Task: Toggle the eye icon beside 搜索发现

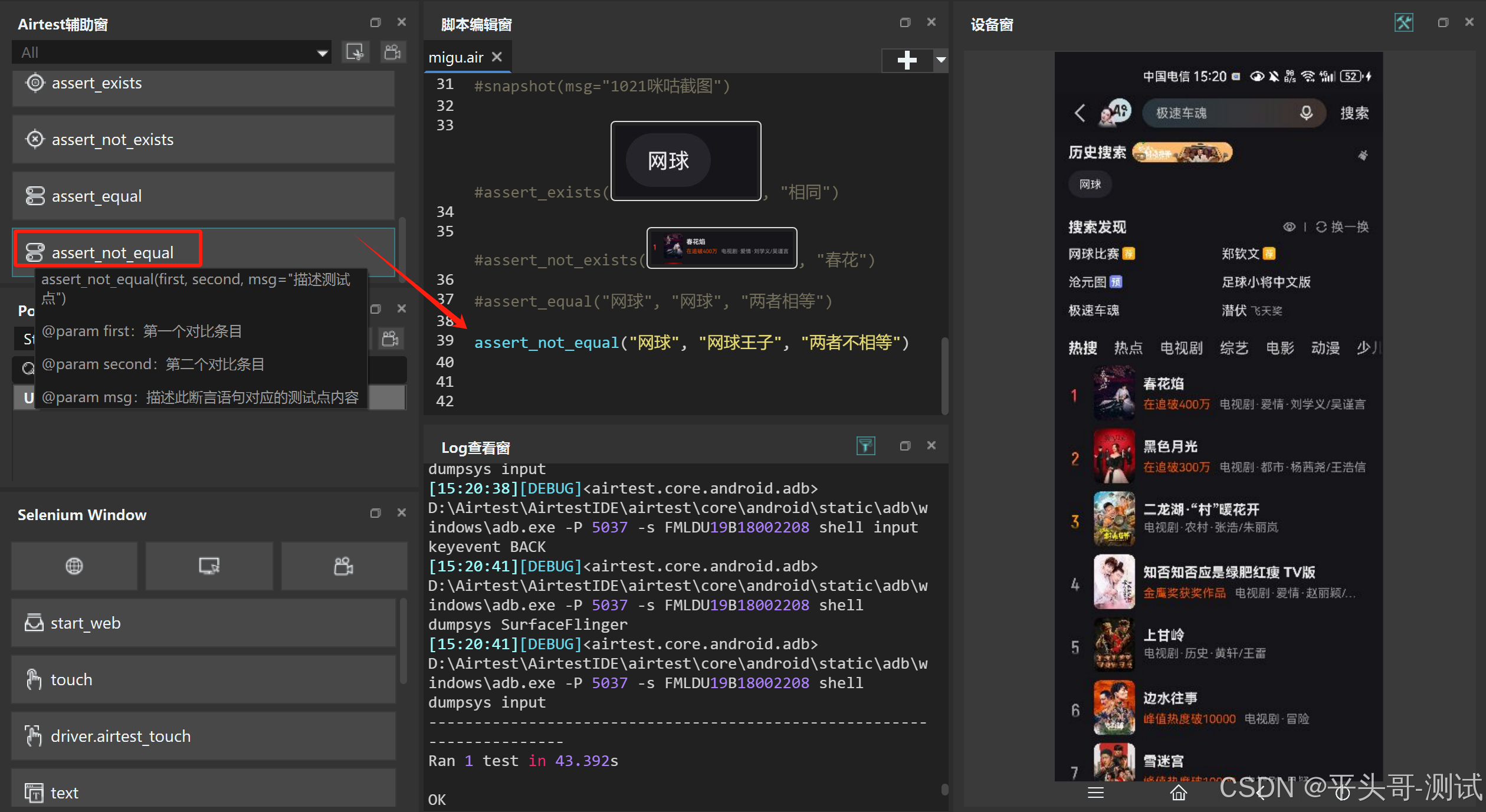Action: pyautogui.click(x=1289, y=227)
